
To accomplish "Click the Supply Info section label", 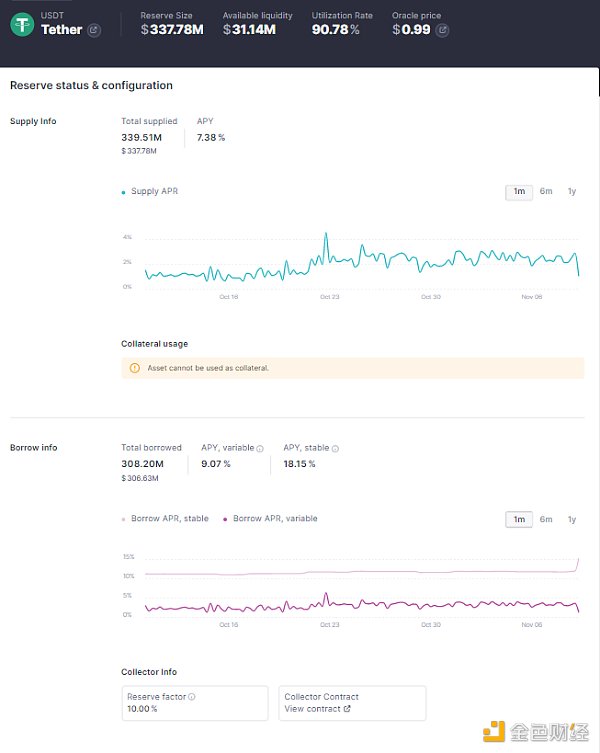I will click(x=33, y=121).
